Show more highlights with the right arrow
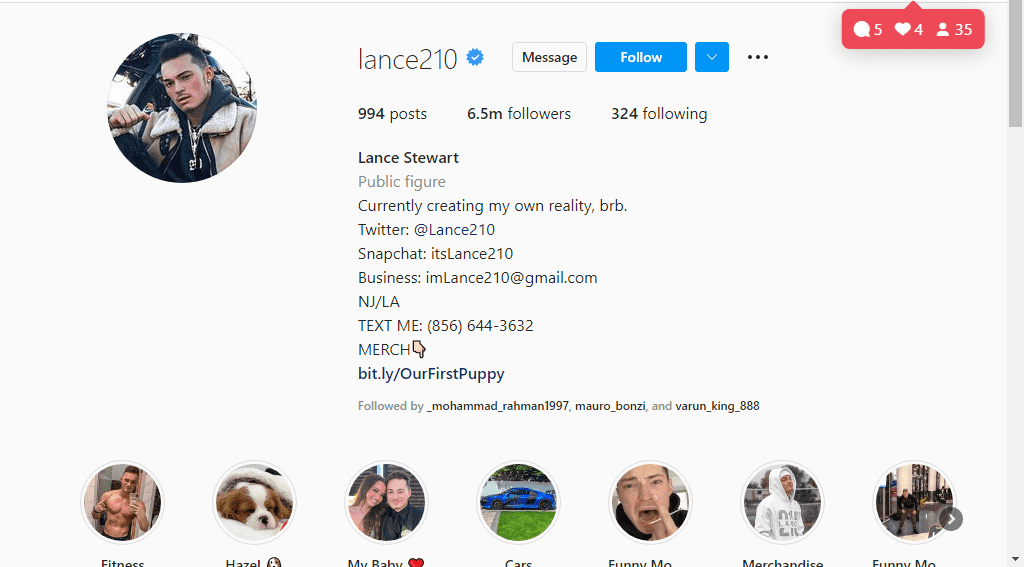The height and width of the screenshot is (567, 1024). 952,519
